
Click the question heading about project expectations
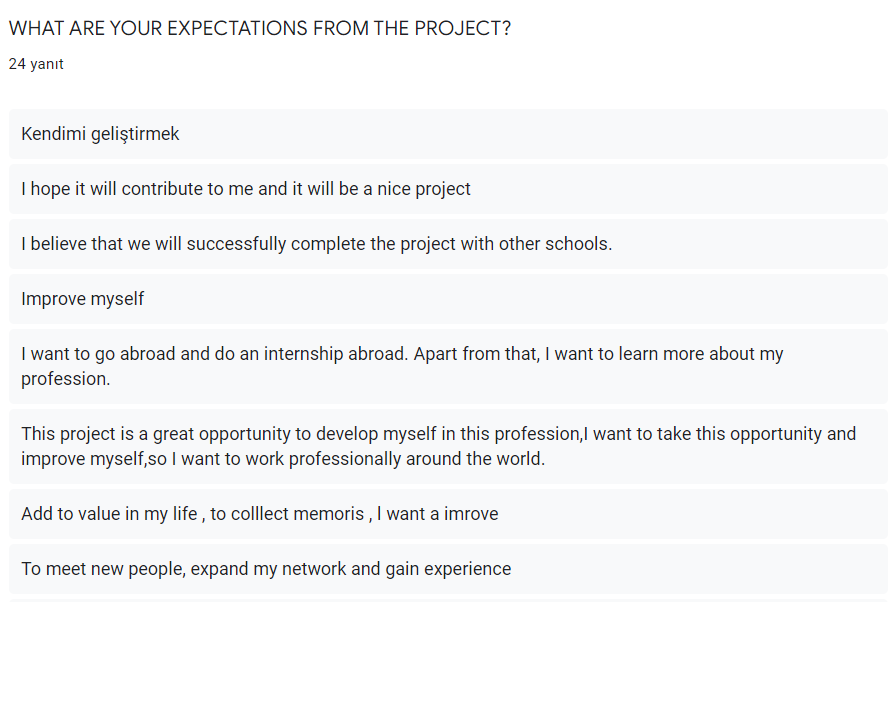click(x=259, y=28)
